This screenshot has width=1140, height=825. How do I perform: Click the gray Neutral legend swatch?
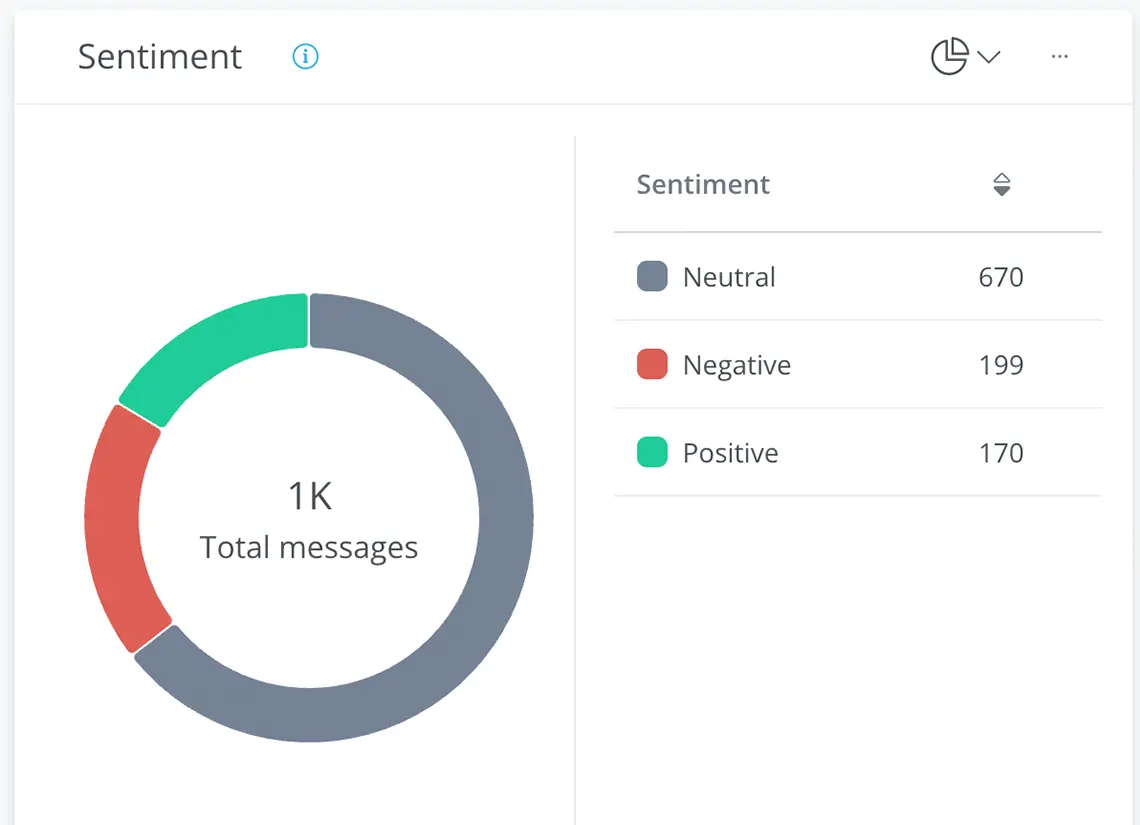tap(652, 277)
